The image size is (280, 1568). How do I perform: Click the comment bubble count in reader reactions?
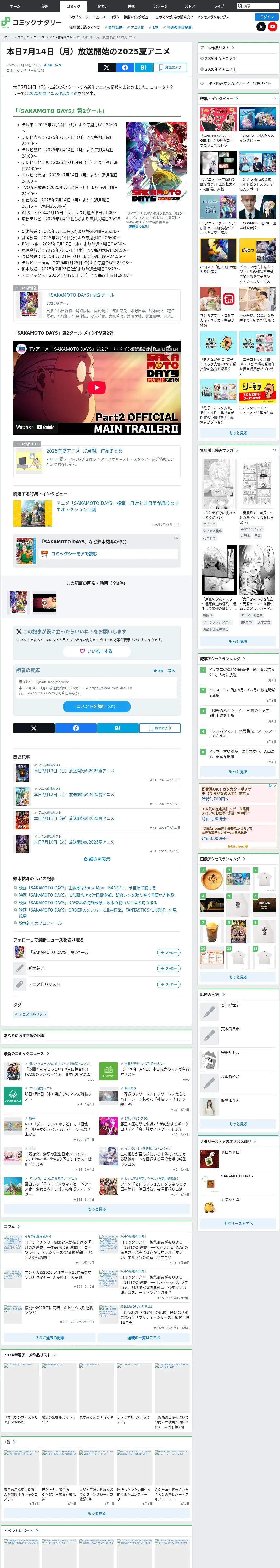click(x=171, y=671)
